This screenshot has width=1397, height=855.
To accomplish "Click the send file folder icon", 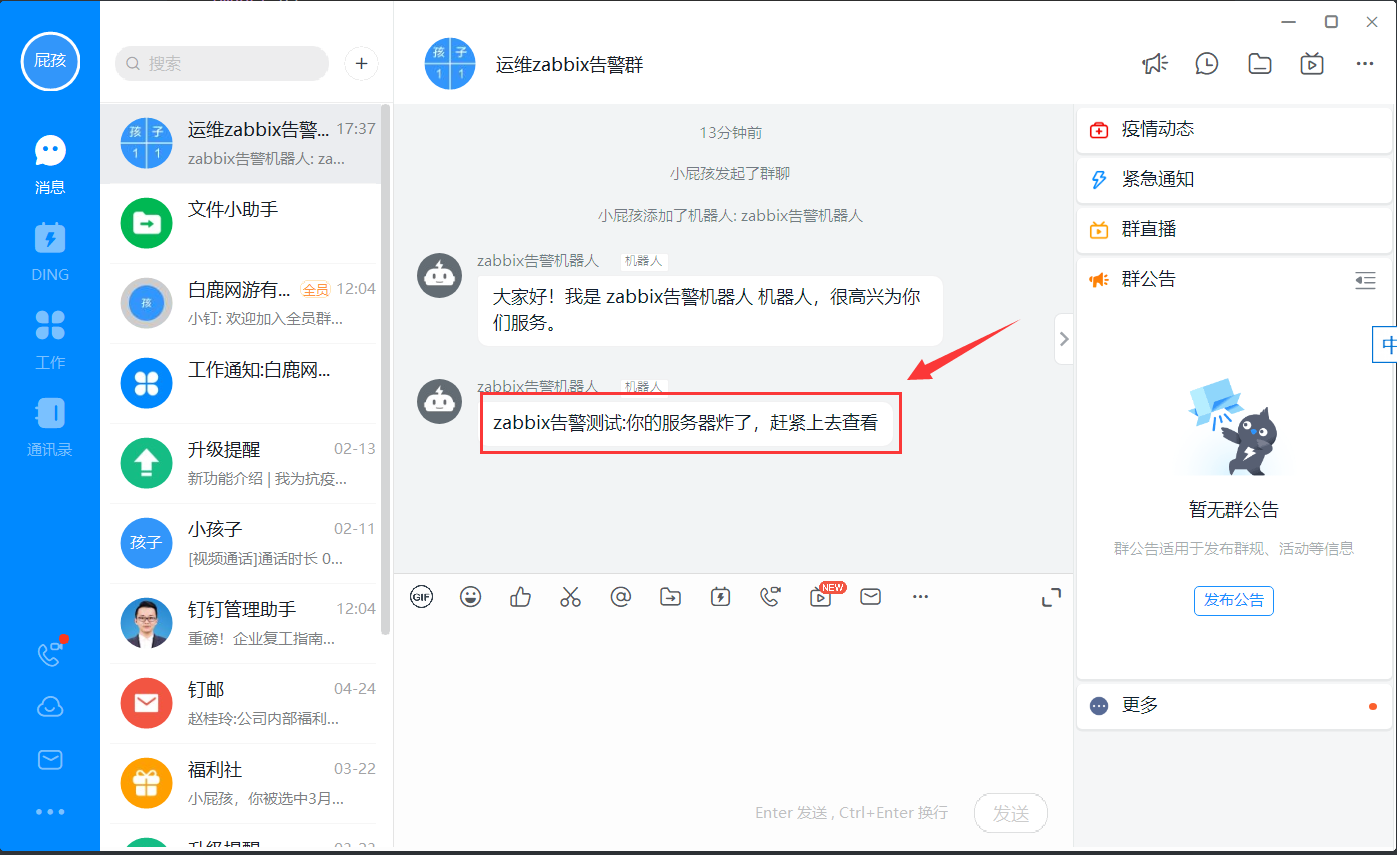I will coord(670,597).
